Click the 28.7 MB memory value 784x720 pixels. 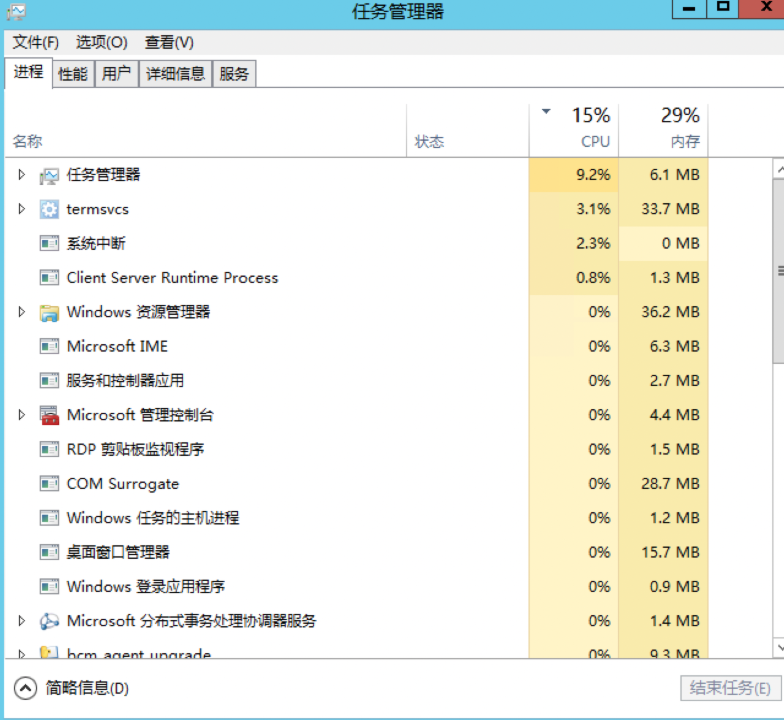point(670,484)
